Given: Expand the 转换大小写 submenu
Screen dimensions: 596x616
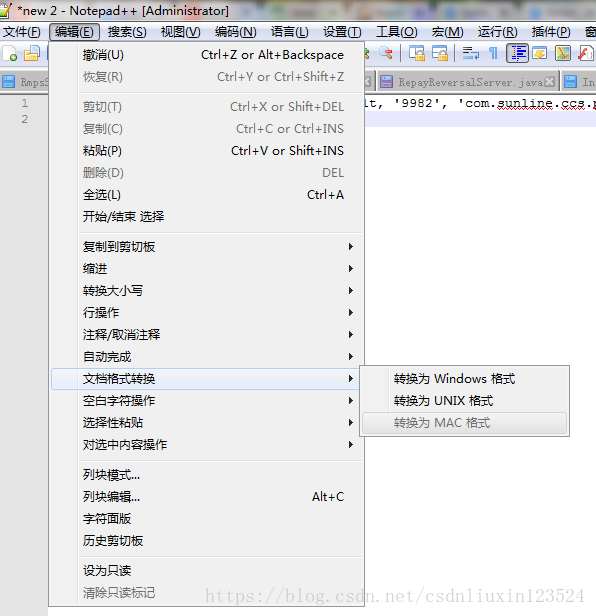Looking at the screenshot, I should (207, 291).
